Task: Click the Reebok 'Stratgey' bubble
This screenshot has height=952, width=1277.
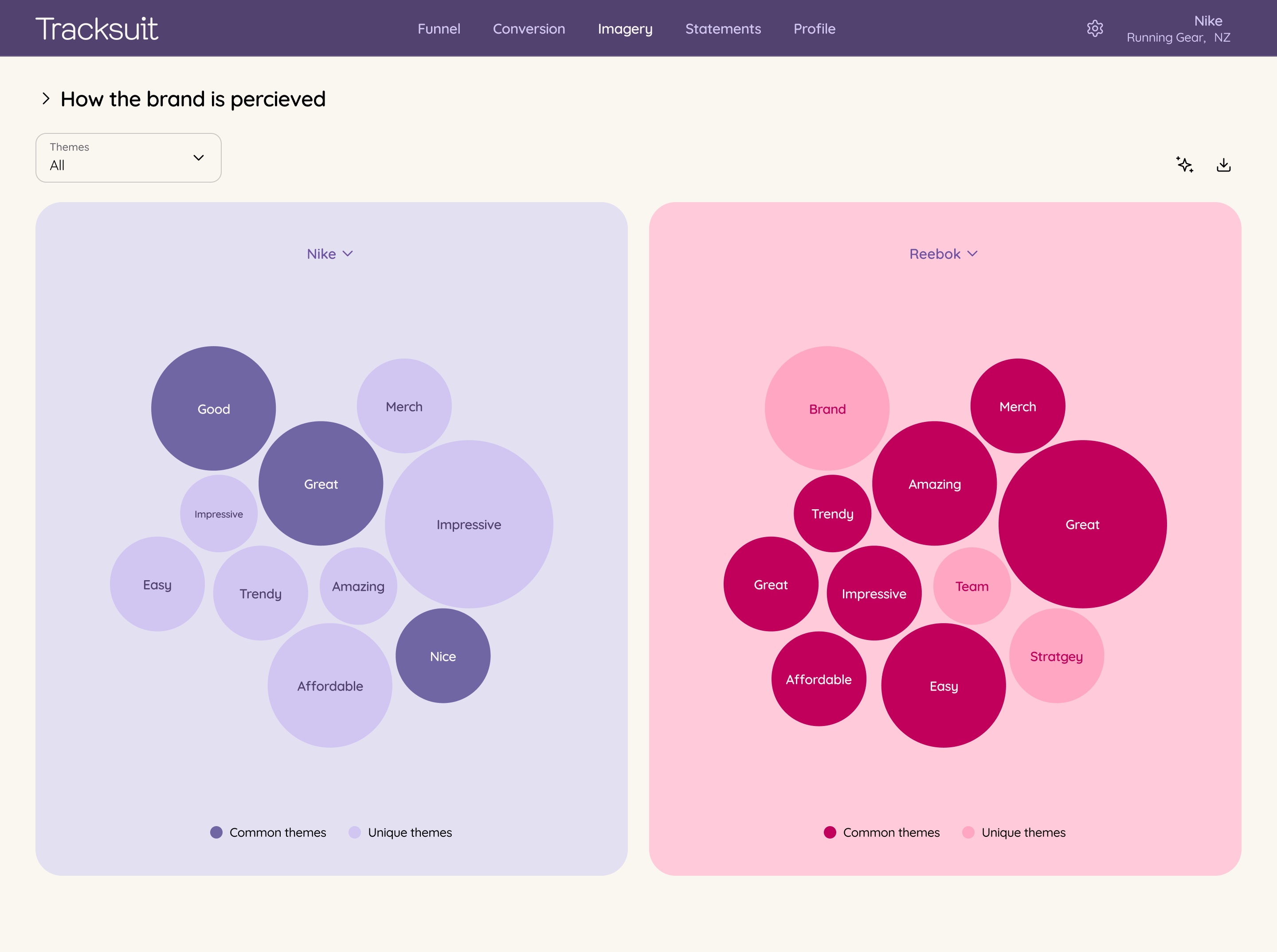Action: (1056, 656)
